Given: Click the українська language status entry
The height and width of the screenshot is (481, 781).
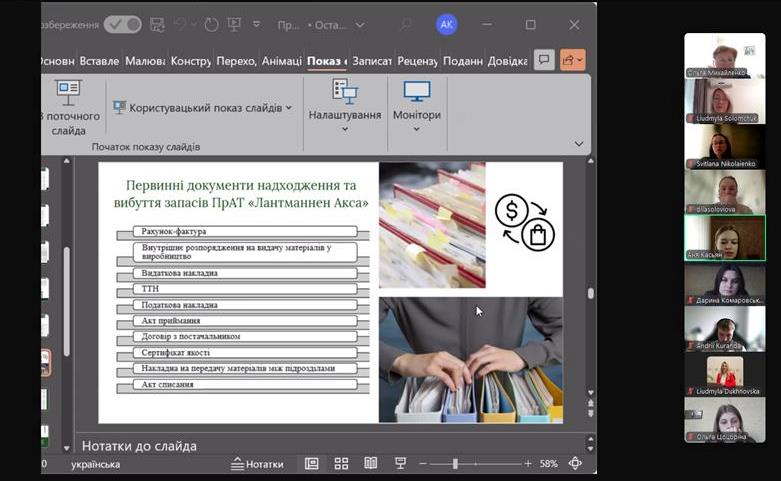Looking at the screenshot, I should (x=95, y=465).
